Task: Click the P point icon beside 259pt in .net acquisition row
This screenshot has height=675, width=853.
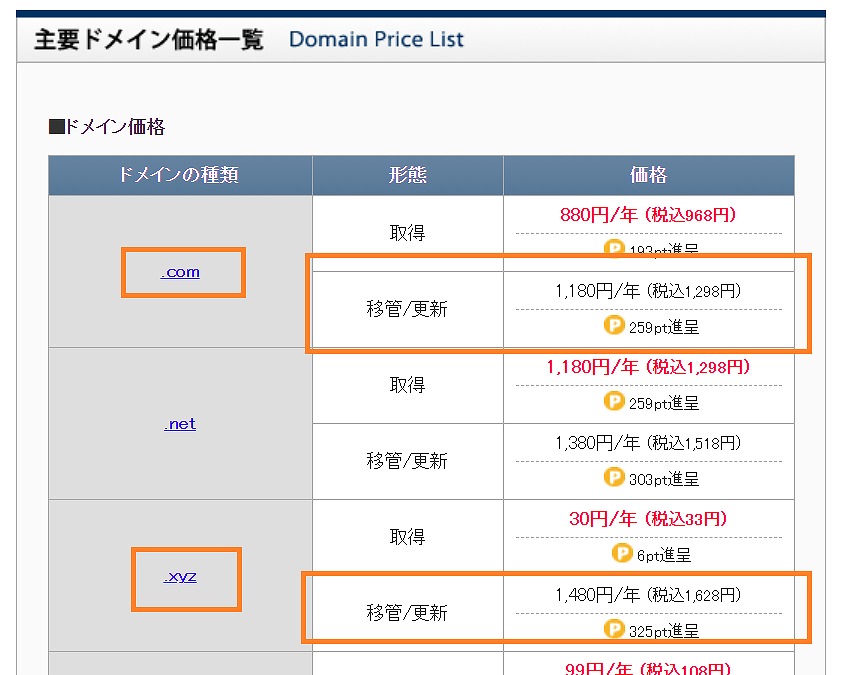Action: [614, 402]
